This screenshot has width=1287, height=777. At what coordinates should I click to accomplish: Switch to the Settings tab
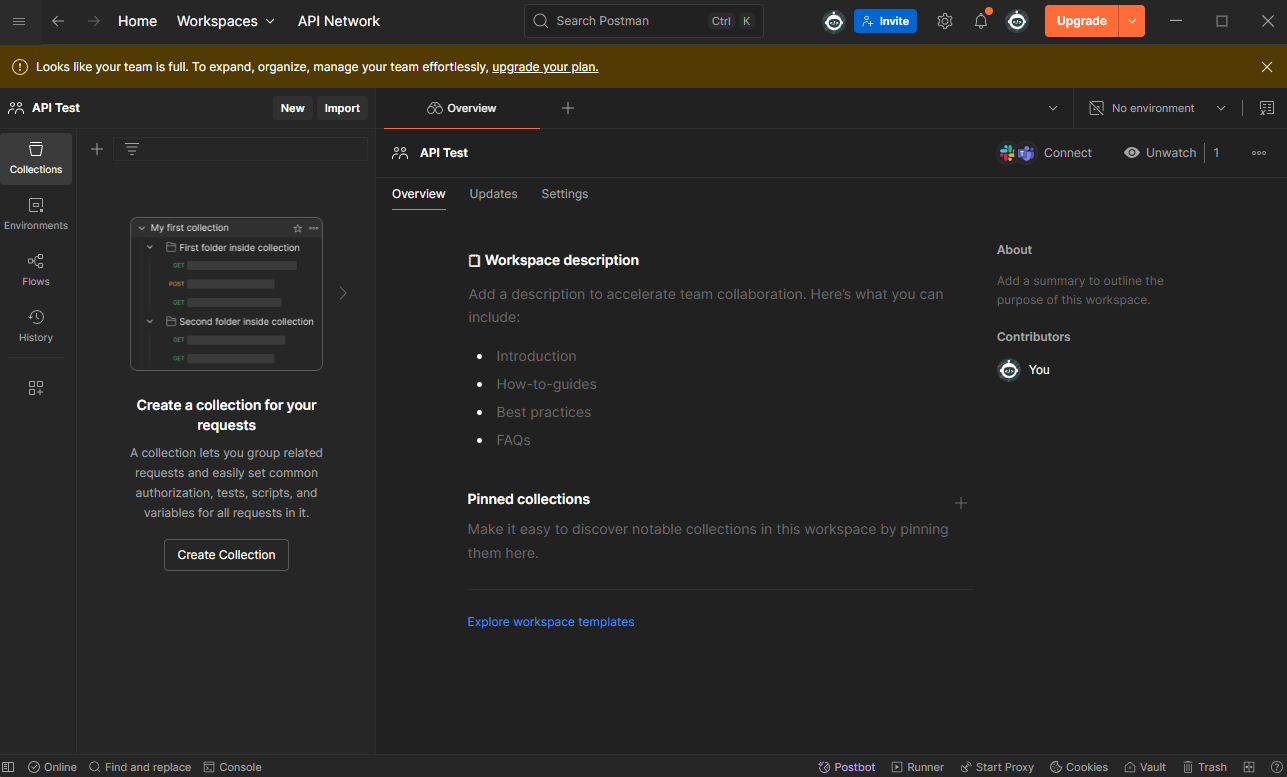coord(565,194)
